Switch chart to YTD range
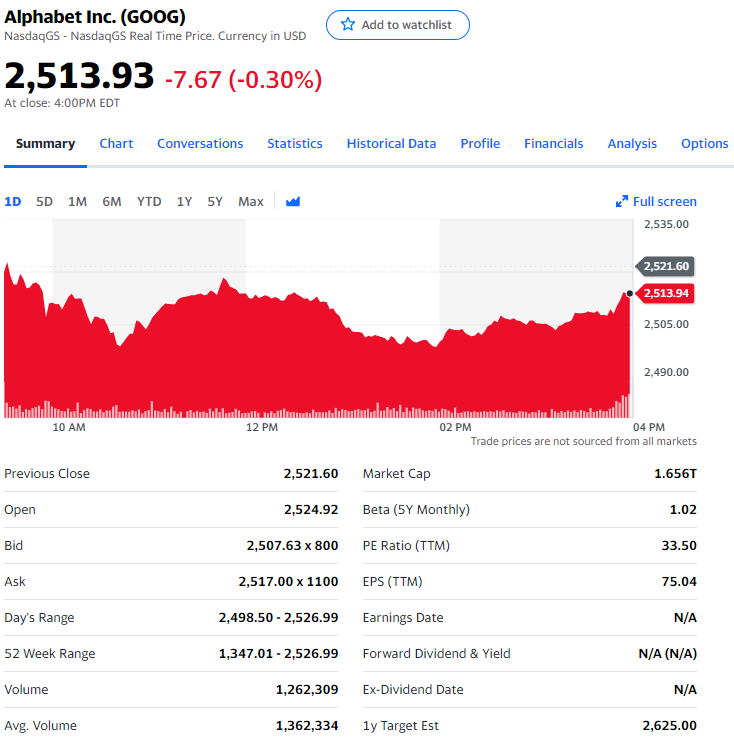This screenshot has width=734, height=747. [x=149, y=202]
